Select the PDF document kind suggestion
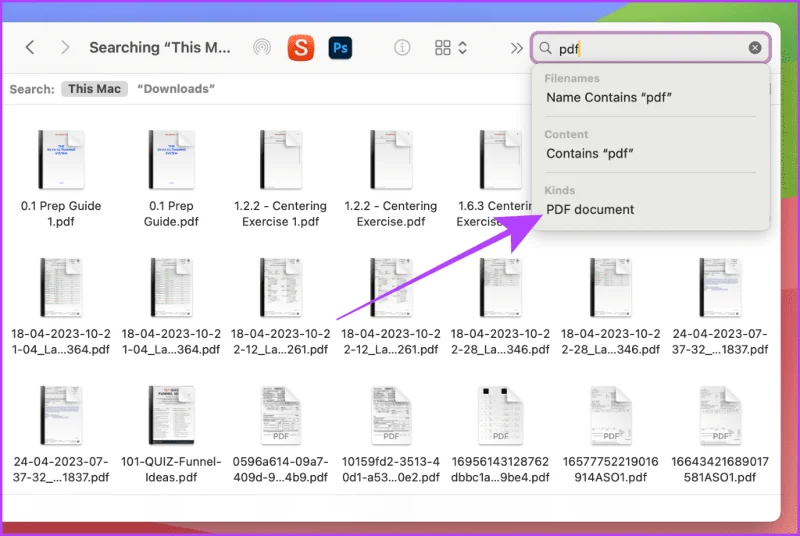 tap(590, 210)
